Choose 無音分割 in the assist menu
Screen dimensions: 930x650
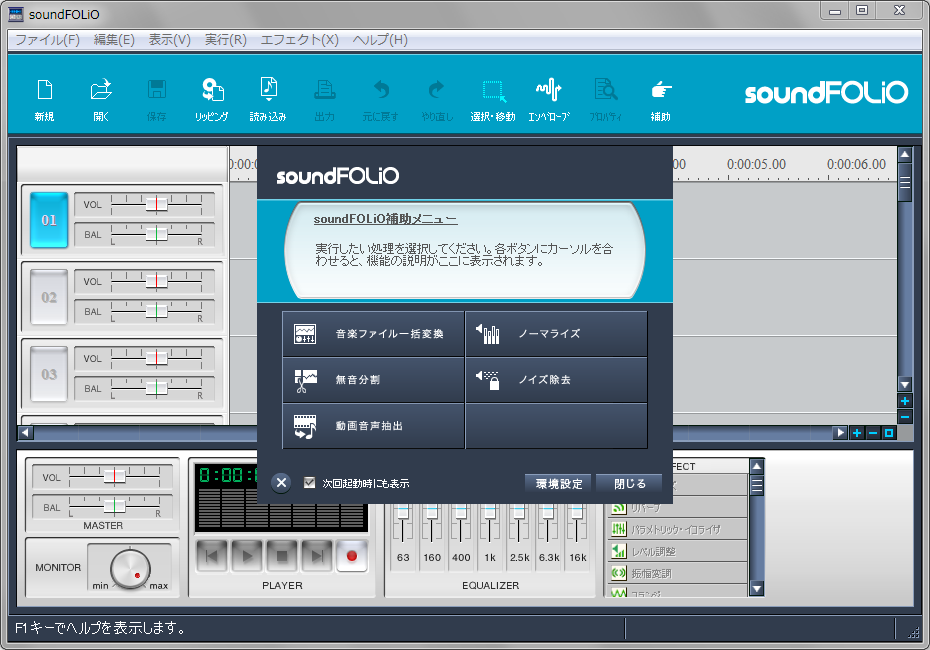pyautogui.click(x=373, y=380)
